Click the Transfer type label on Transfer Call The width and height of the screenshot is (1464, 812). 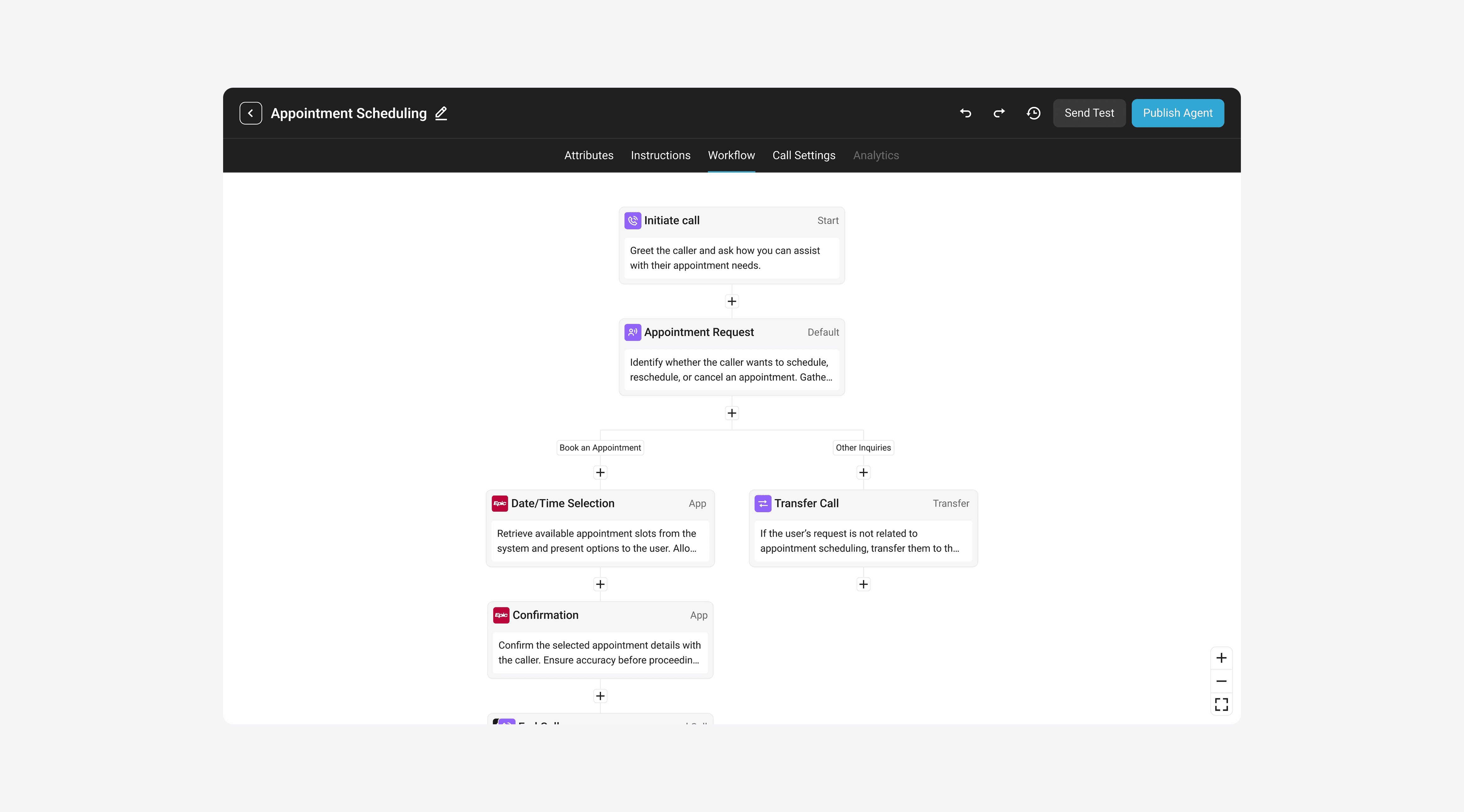tap(951, 503)
